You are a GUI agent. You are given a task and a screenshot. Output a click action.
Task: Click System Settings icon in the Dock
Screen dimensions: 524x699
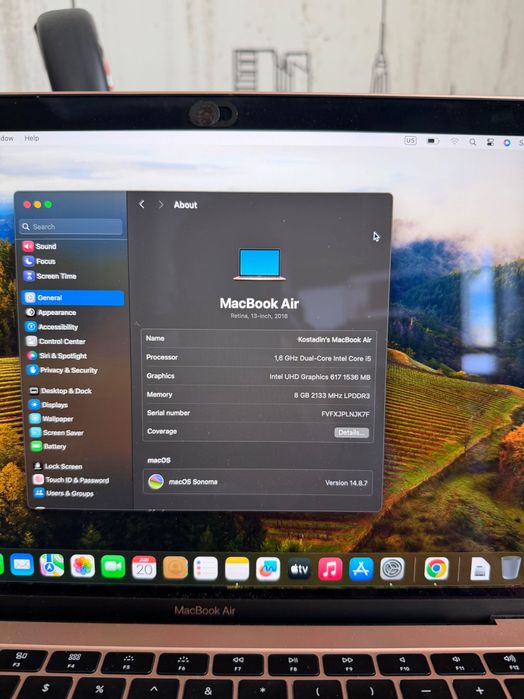392,569
